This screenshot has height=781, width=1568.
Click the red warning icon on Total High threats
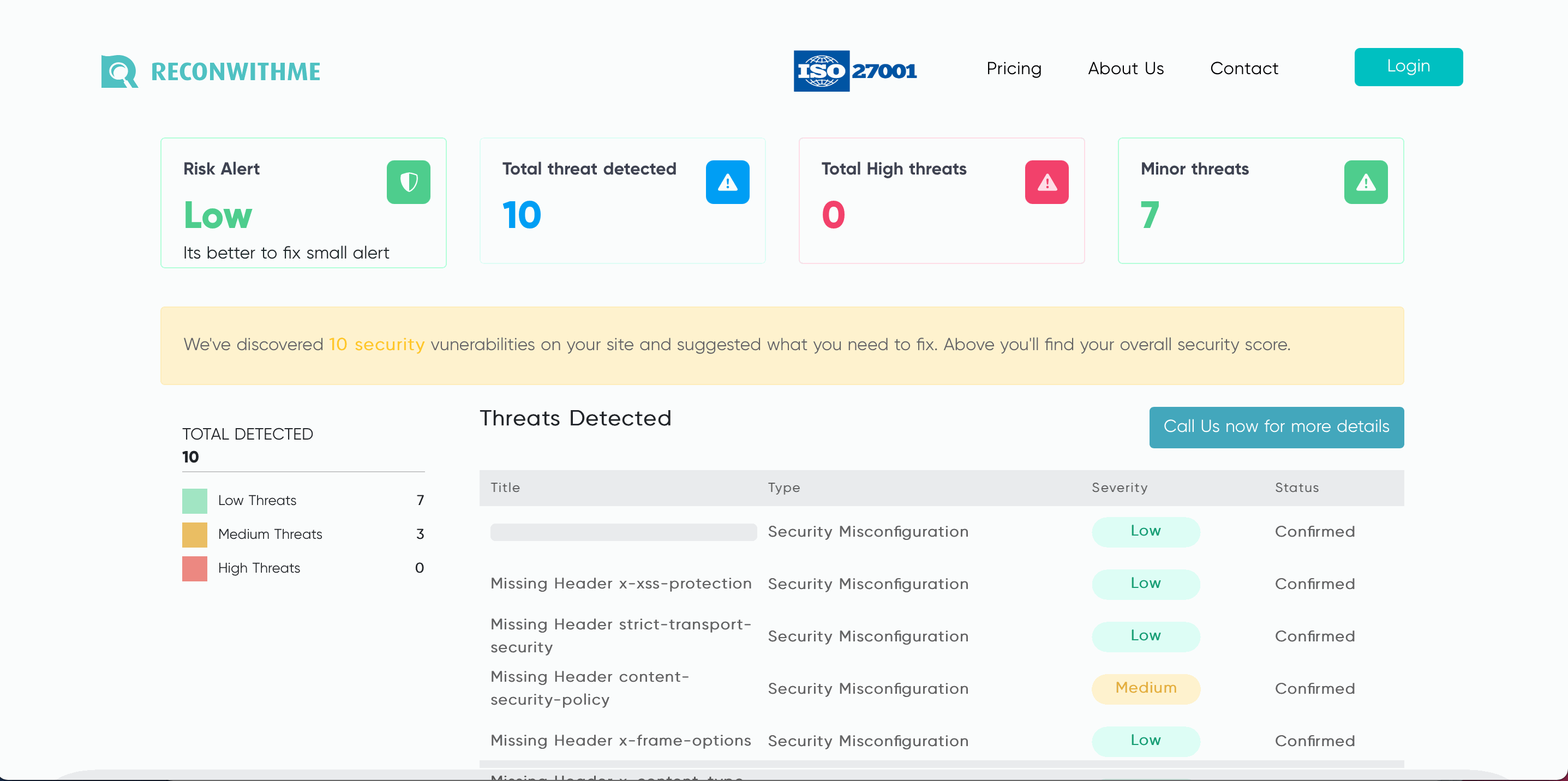1046,182
